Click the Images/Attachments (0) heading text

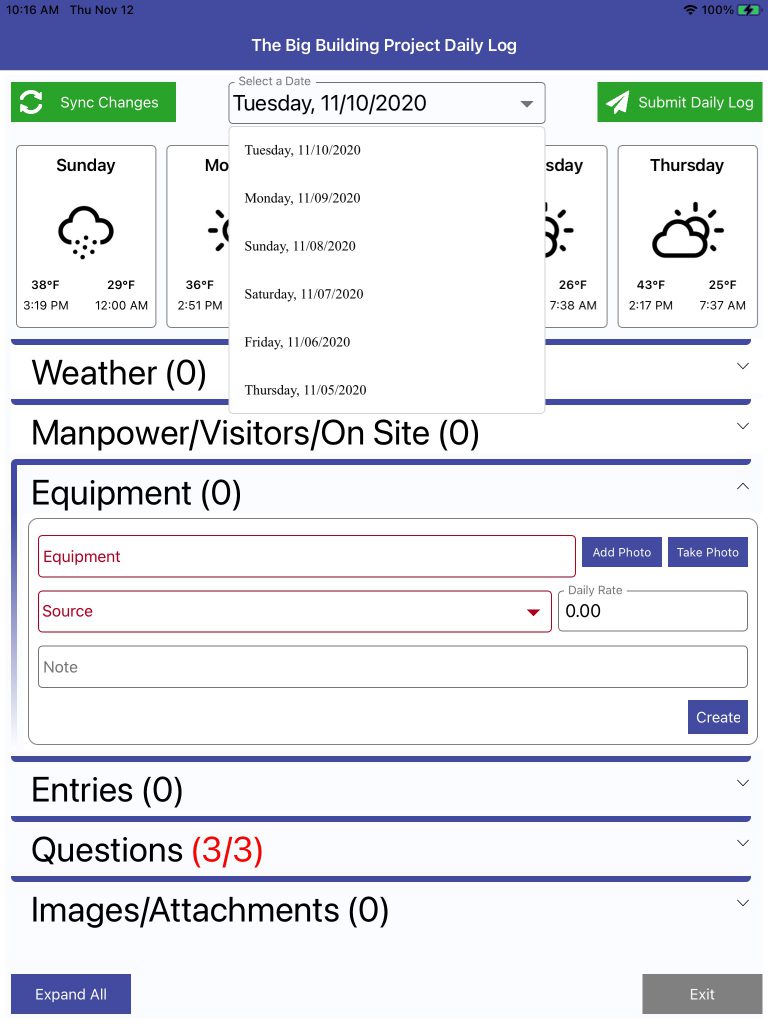pyautogui.click(x=210, y=910)
